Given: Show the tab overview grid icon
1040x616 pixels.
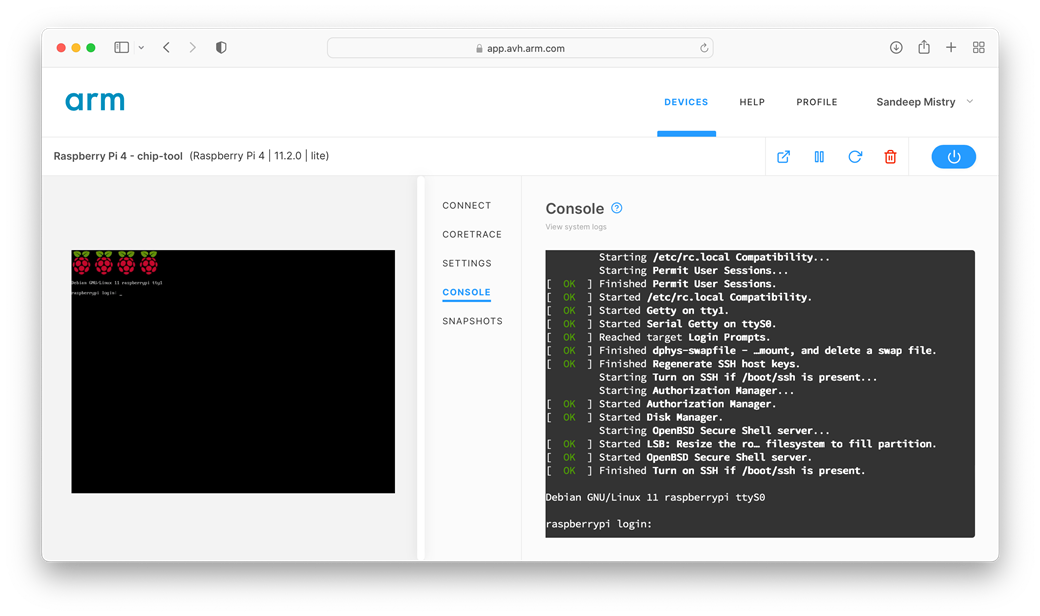Looking at the screenshot, I should 978,48.
